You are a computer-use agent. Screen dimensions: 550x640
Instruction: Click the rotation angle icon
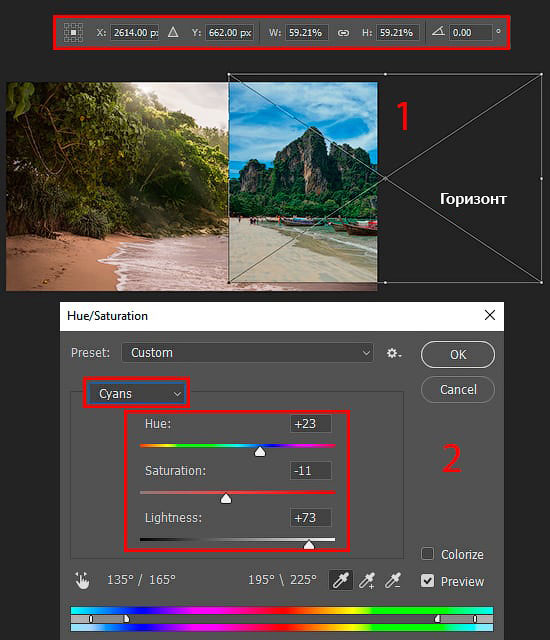point(438,31)
